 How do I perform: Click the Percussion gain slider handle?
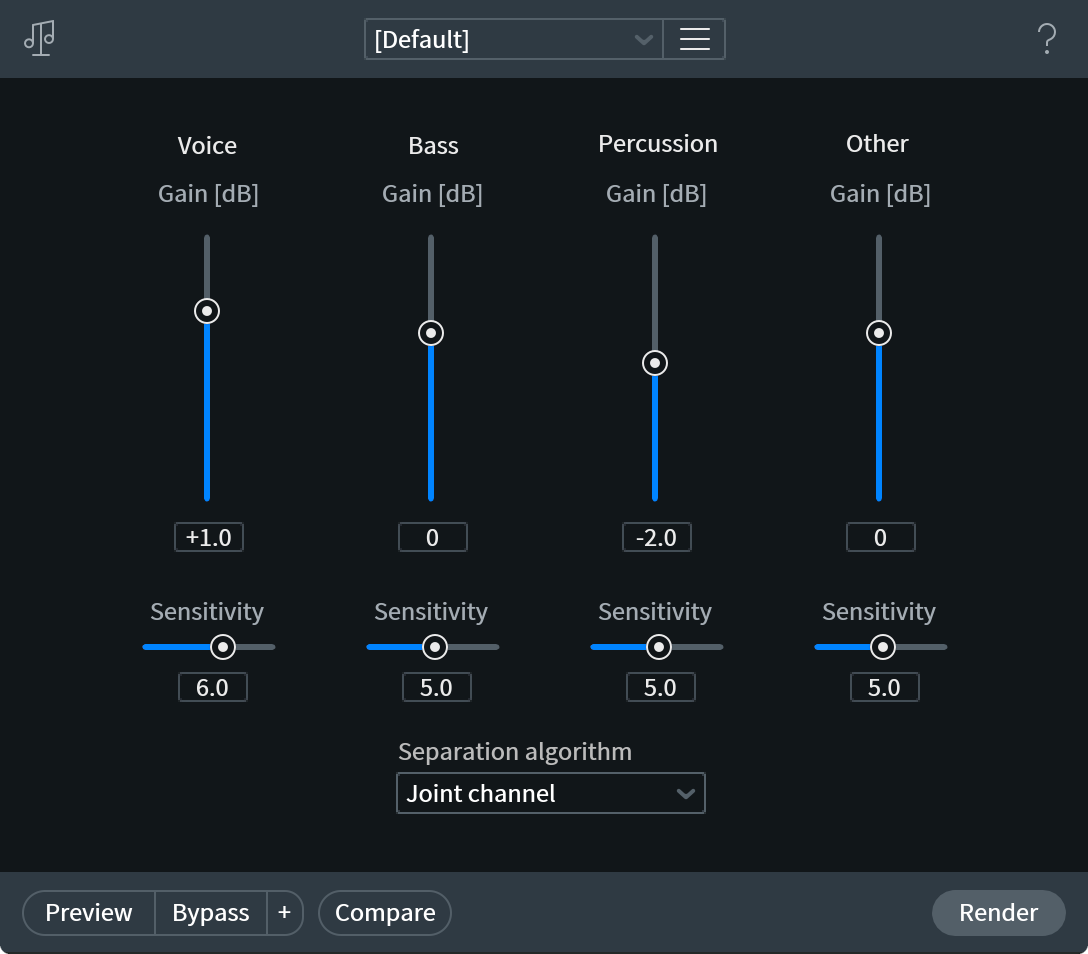(655, 363)
